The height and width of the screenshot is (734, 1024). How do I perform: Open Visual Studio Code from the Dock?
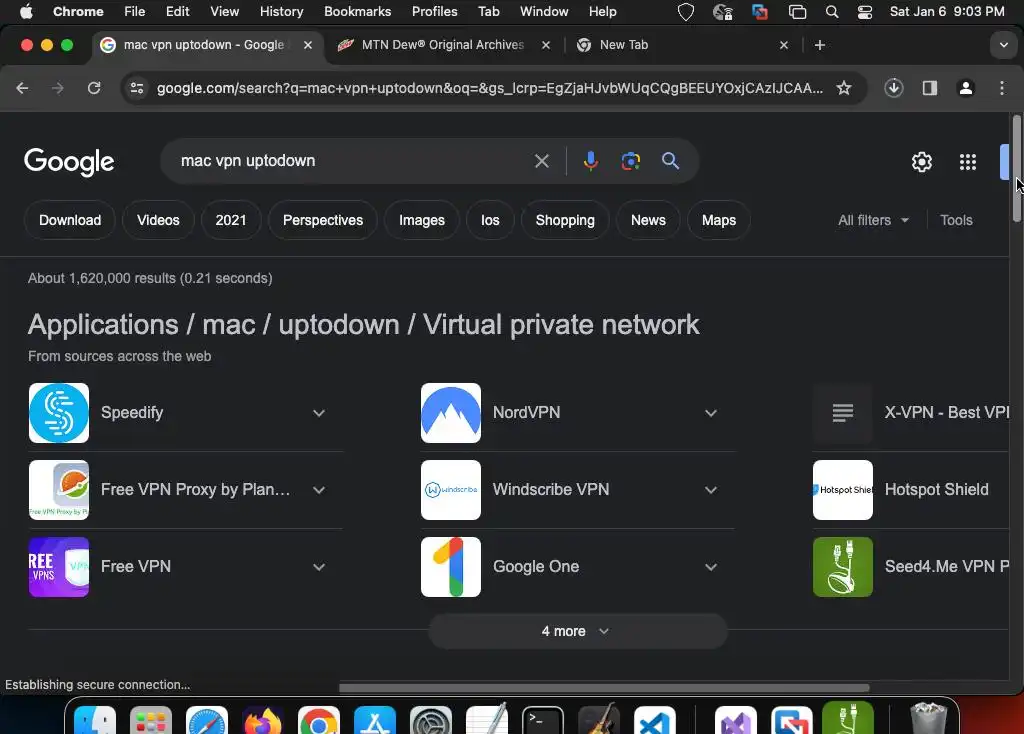(x=654, y=721)
